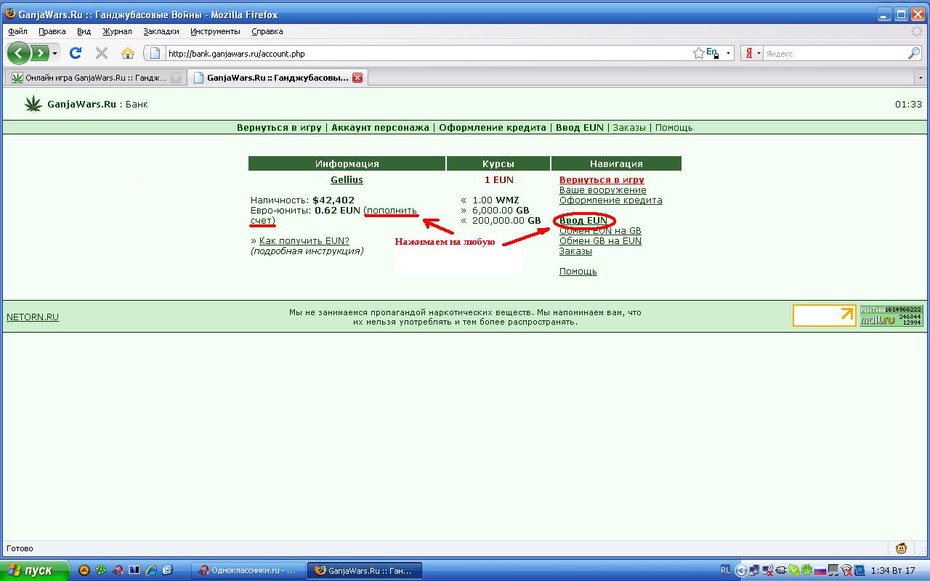Click Ввод EUN in the top bar
Image resolution: width=930 pixels, height=581 pixels.
[579, 127]
